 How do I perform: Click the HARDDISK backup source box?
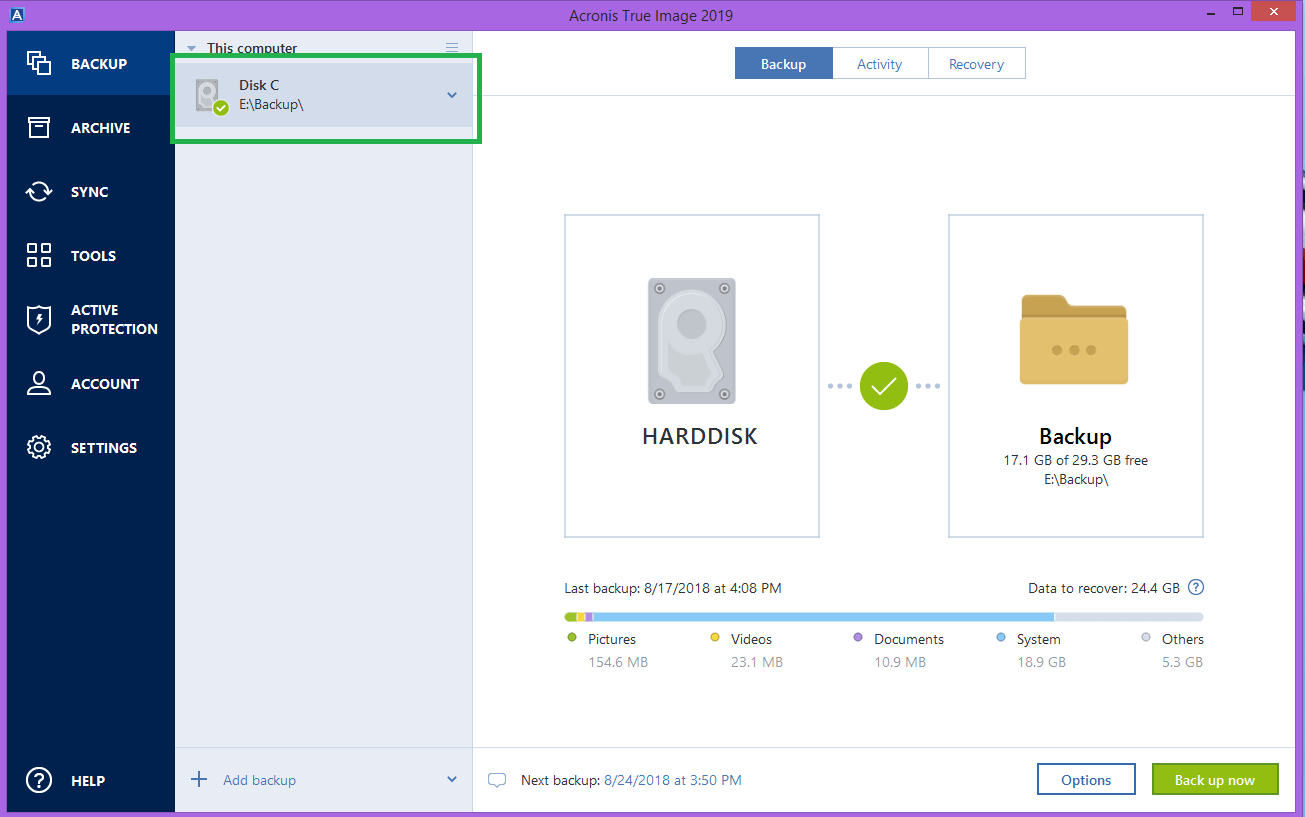[692, 376]
